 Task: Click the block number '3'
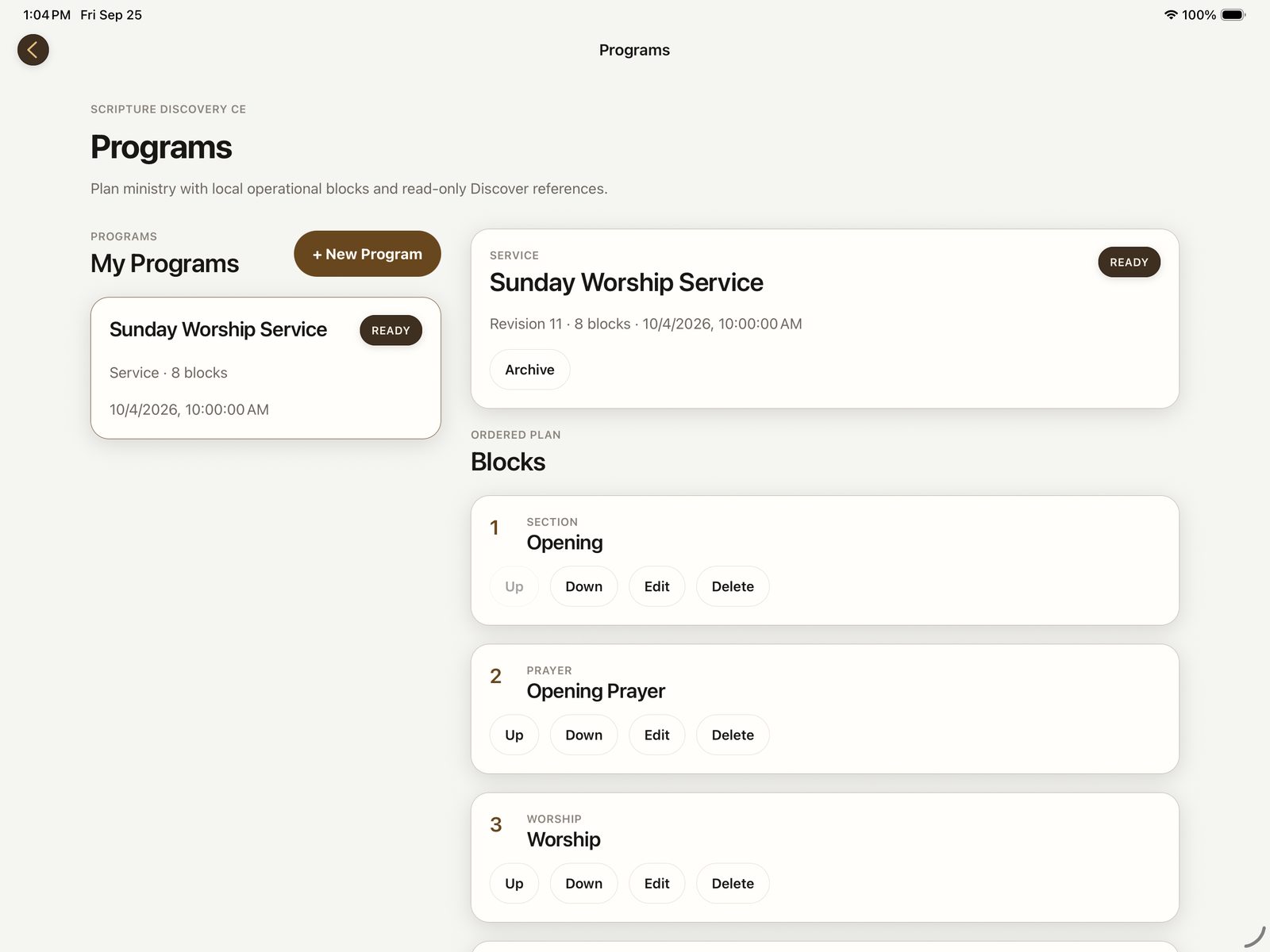[x=495, y=824]
